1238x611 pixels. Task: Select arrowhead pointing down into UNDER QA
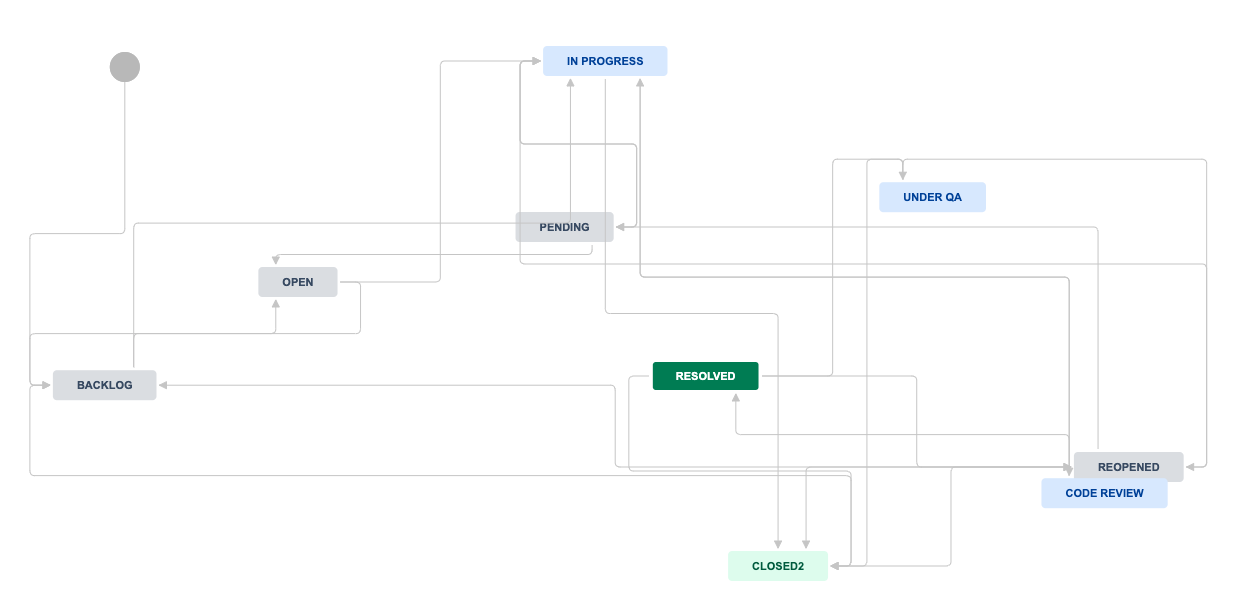[902, 176]
